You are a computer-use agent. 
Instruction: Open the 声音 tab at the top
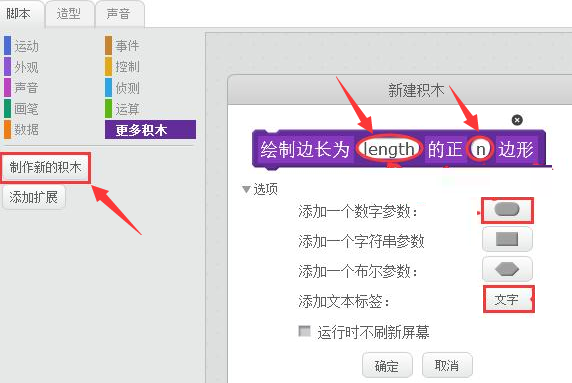click(x=119, y=14)
